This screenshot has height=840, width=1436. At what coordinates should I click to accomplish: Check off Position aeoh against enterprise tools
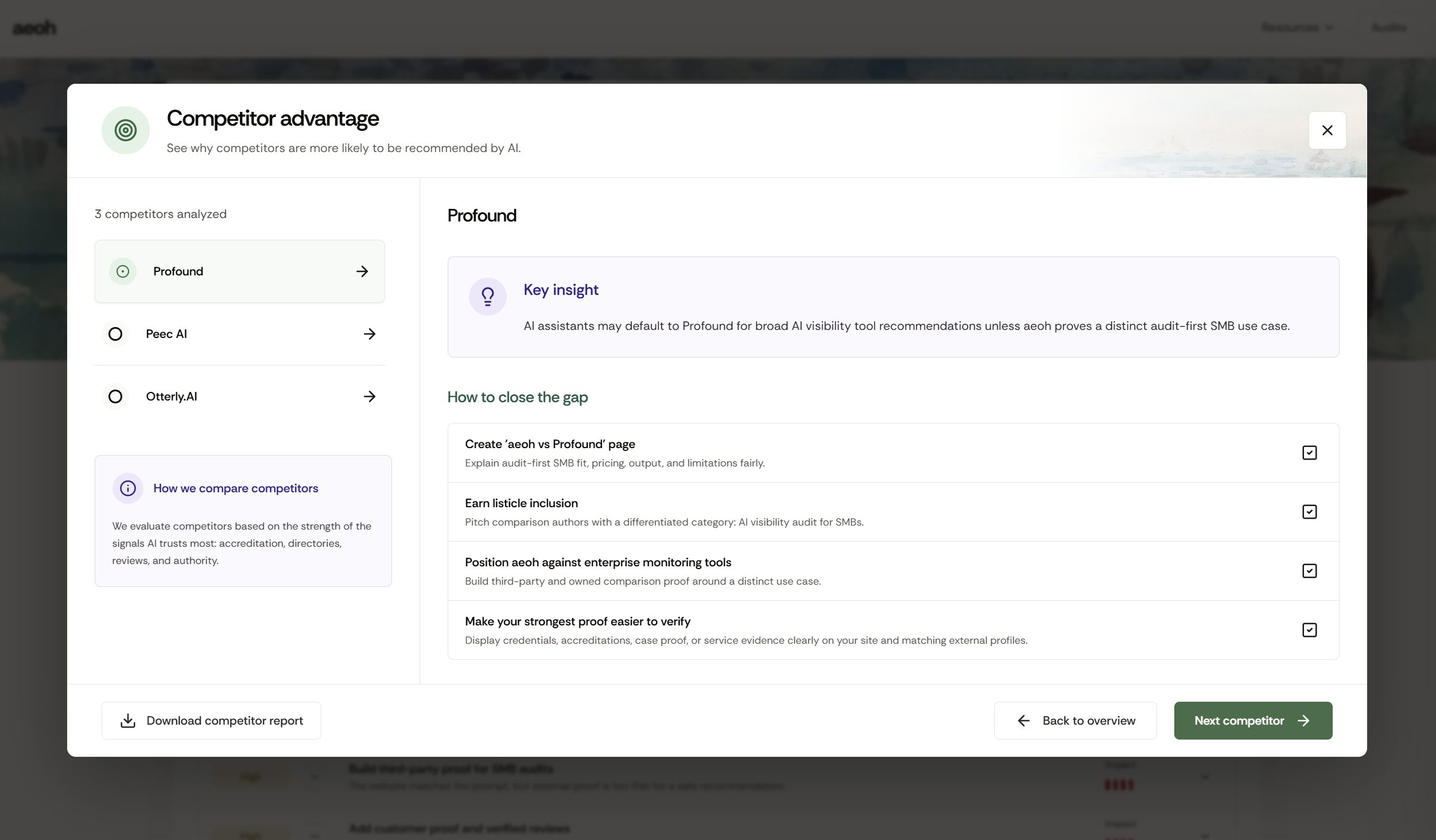coord(1309,571)
